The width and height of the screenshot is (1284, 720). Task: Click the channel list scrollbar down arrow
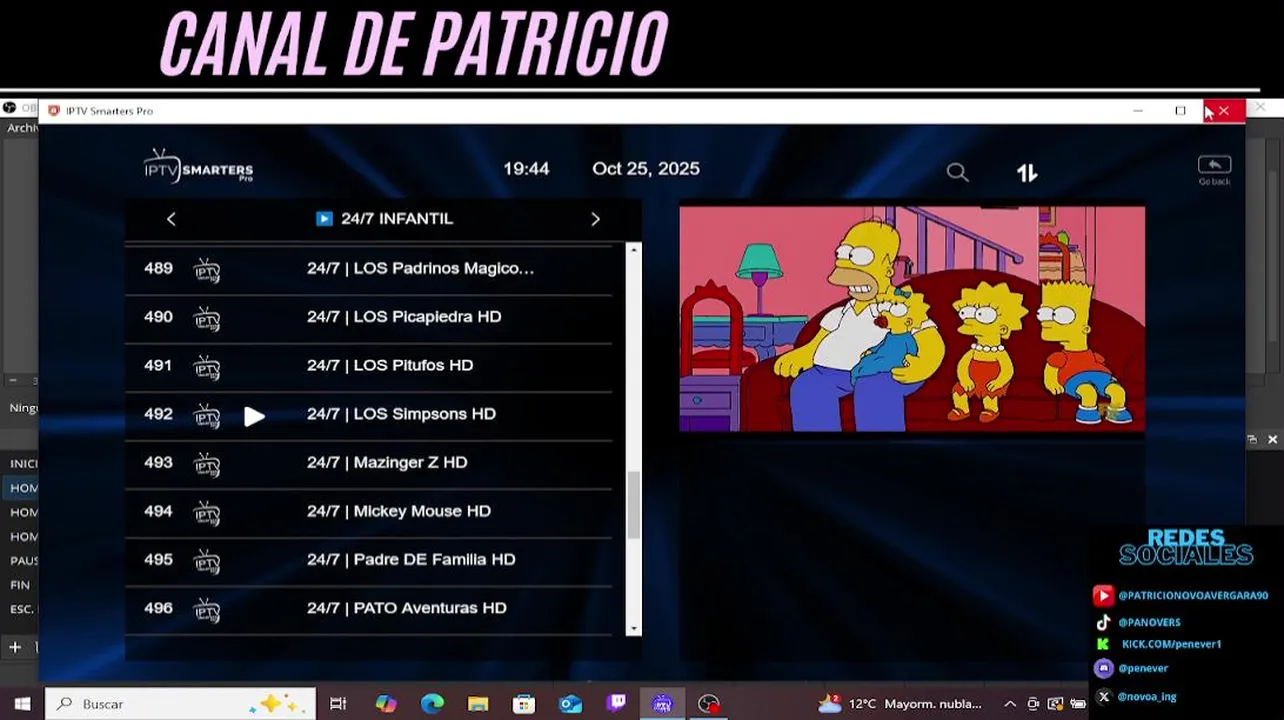pyautogui.click(x=633, y=629)
